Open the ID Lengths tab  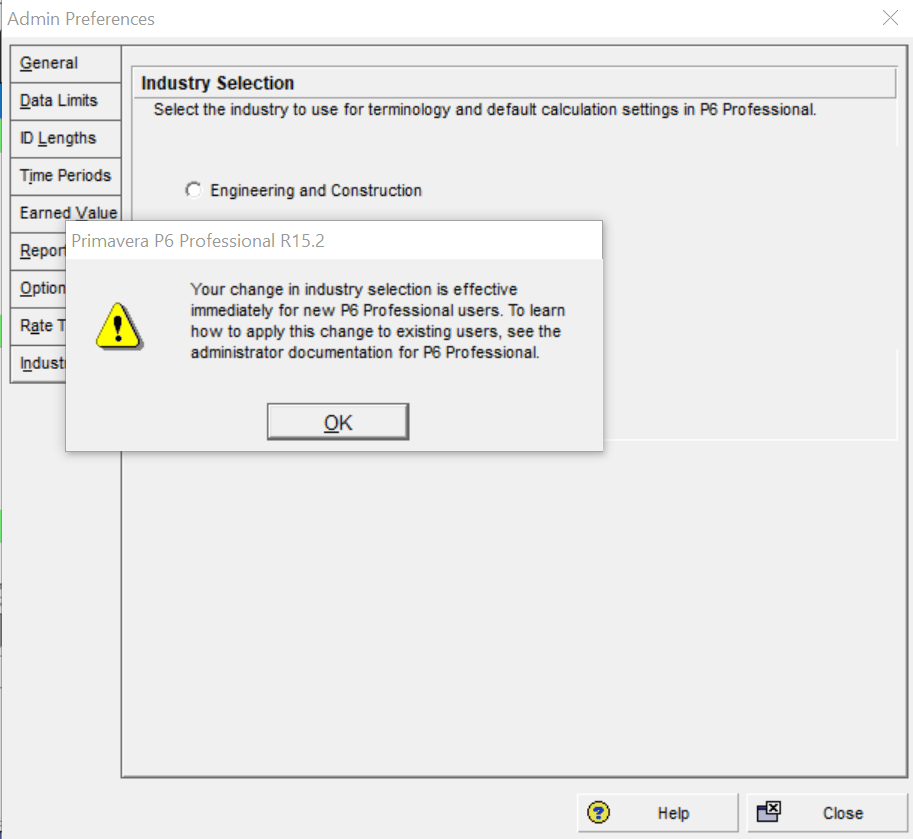66,138
